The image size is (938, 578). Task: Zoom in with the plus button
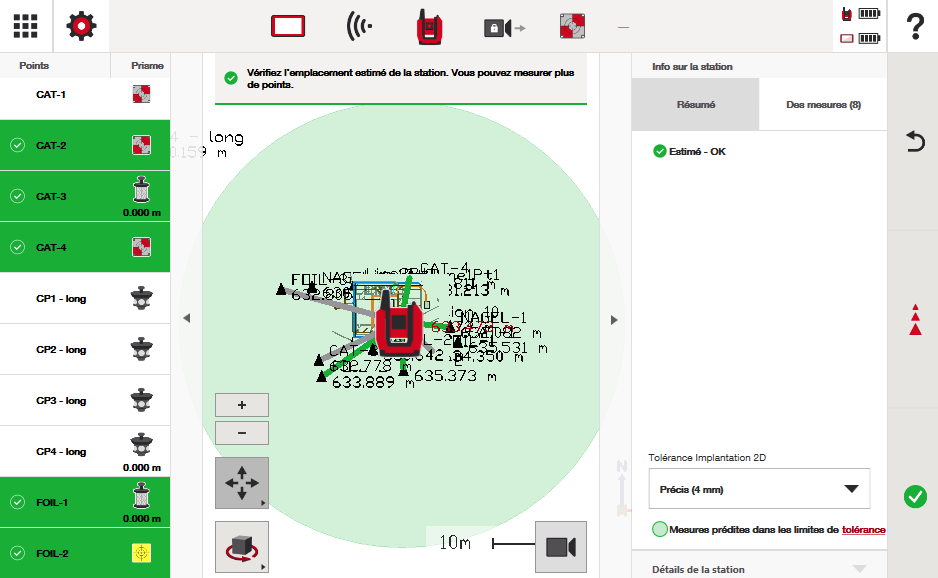pyautogui.click(x=241, y=405)
